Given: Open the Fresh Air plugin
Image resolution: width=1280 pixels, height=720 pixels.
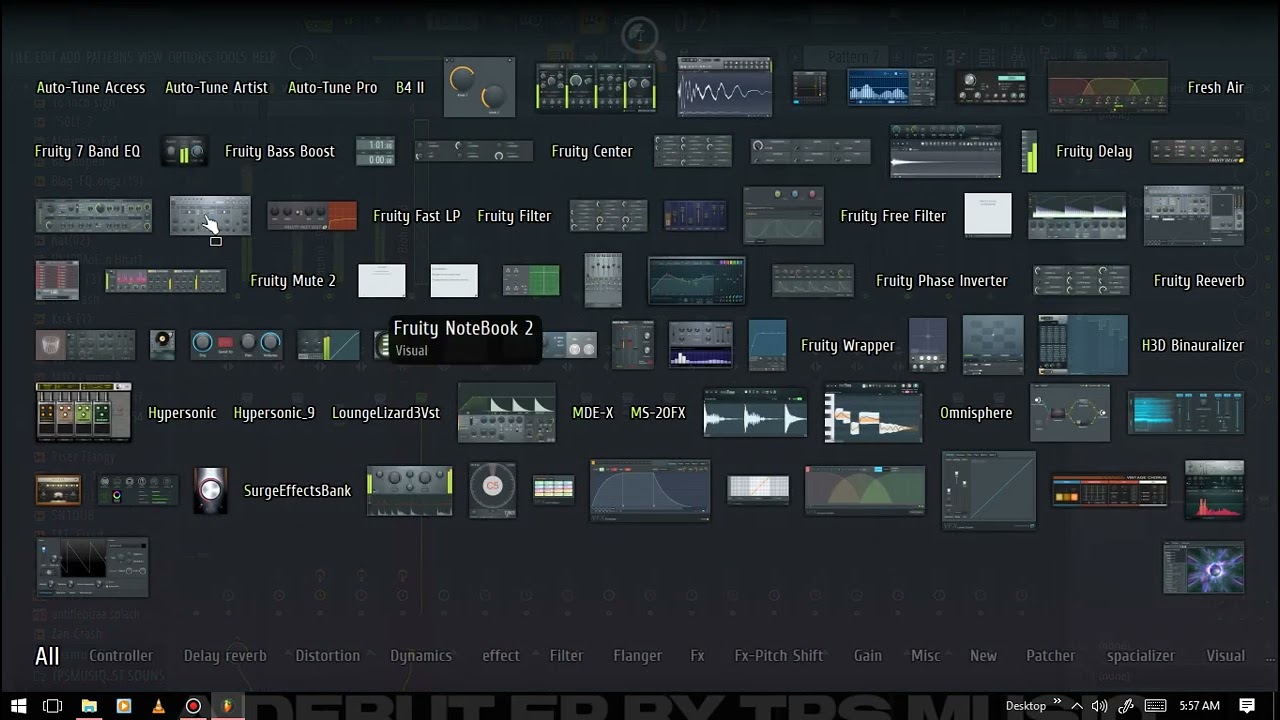Looking at the screenshot, I should (1215, 88).
